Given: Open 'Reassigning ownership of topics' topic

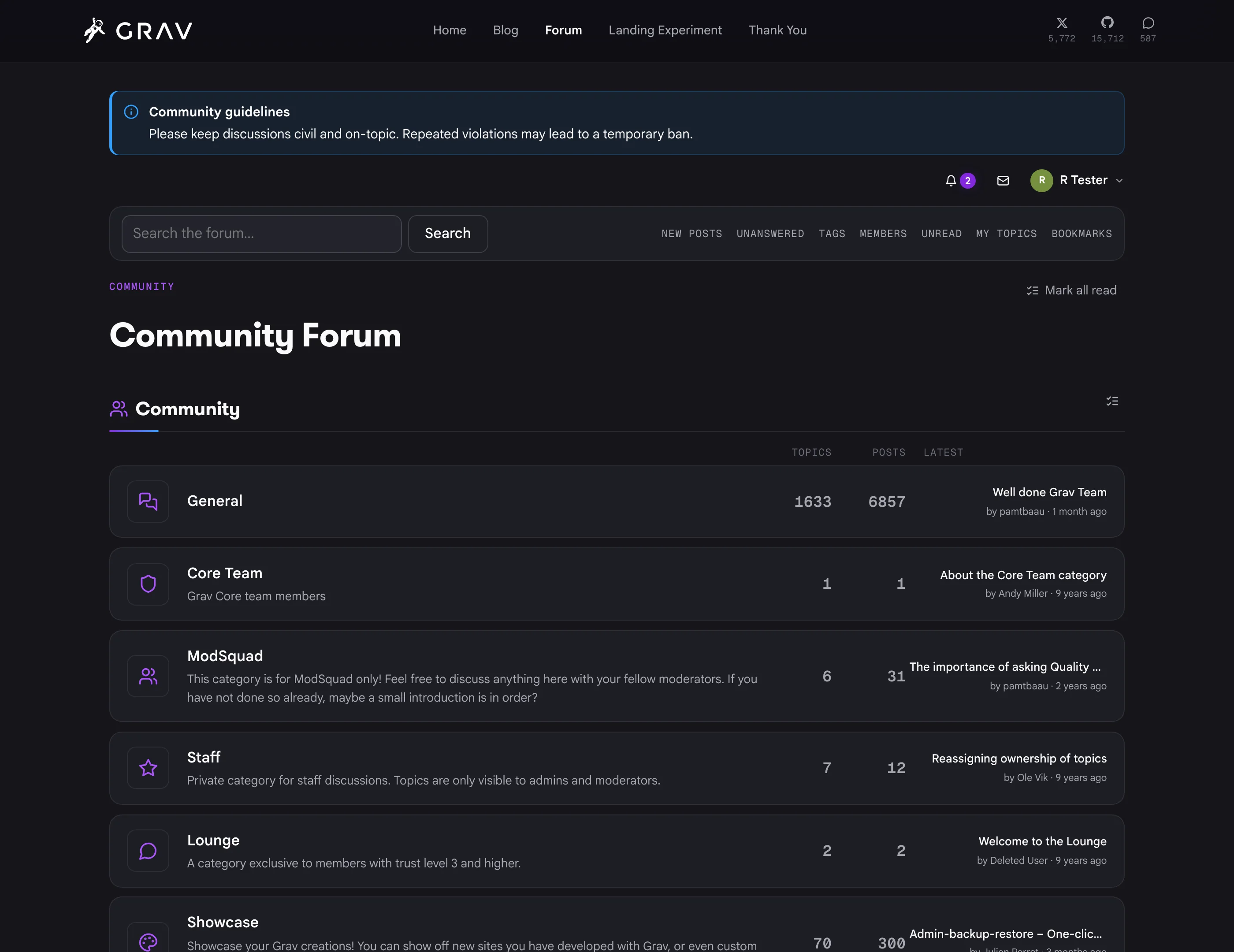Looking at the screenshot, I should tap(1019, 758).
